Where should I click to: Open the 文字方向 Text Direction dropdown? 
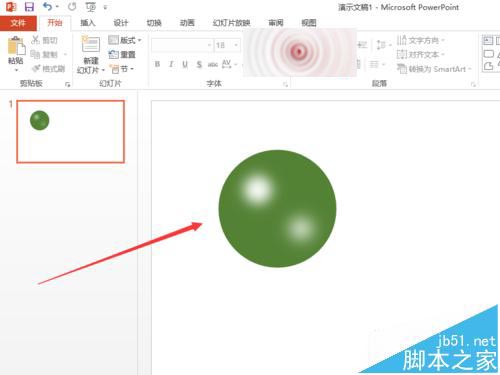(x=421, y=40)
